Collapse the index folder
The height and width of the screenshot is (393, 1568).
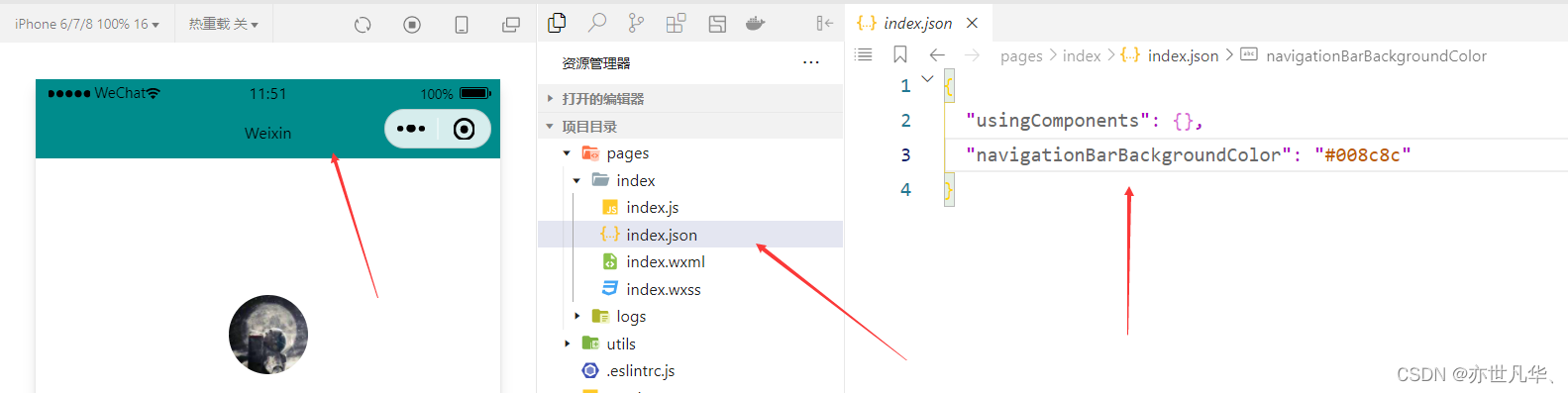pos(576,181)
